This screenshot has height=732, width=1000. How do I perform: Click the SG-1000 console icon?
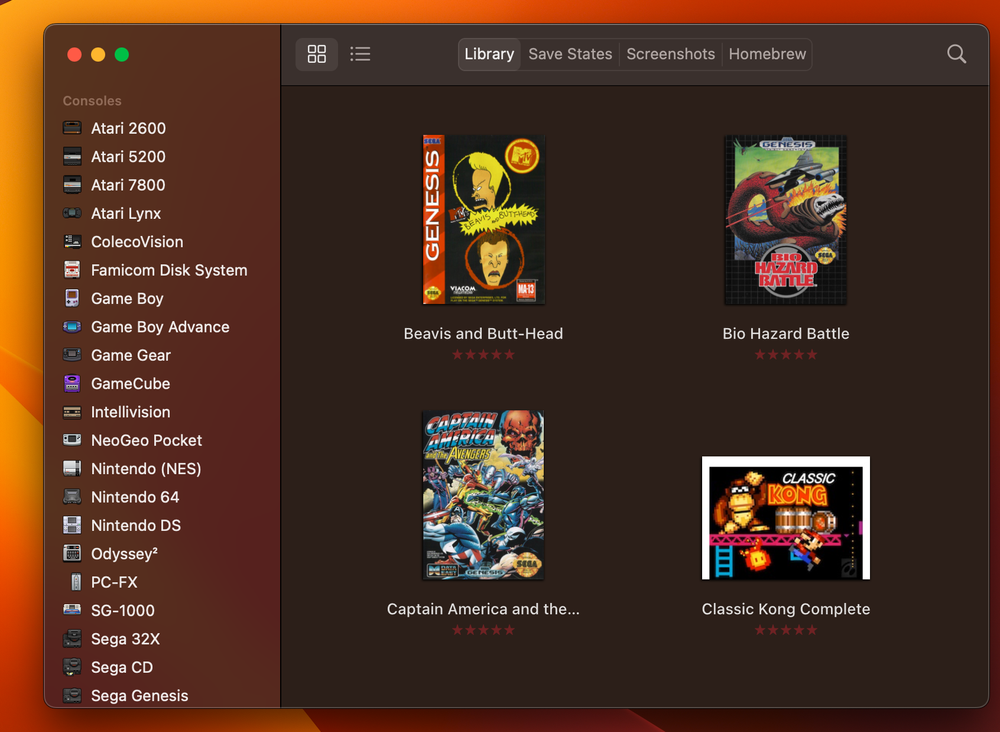coord(72,610)
